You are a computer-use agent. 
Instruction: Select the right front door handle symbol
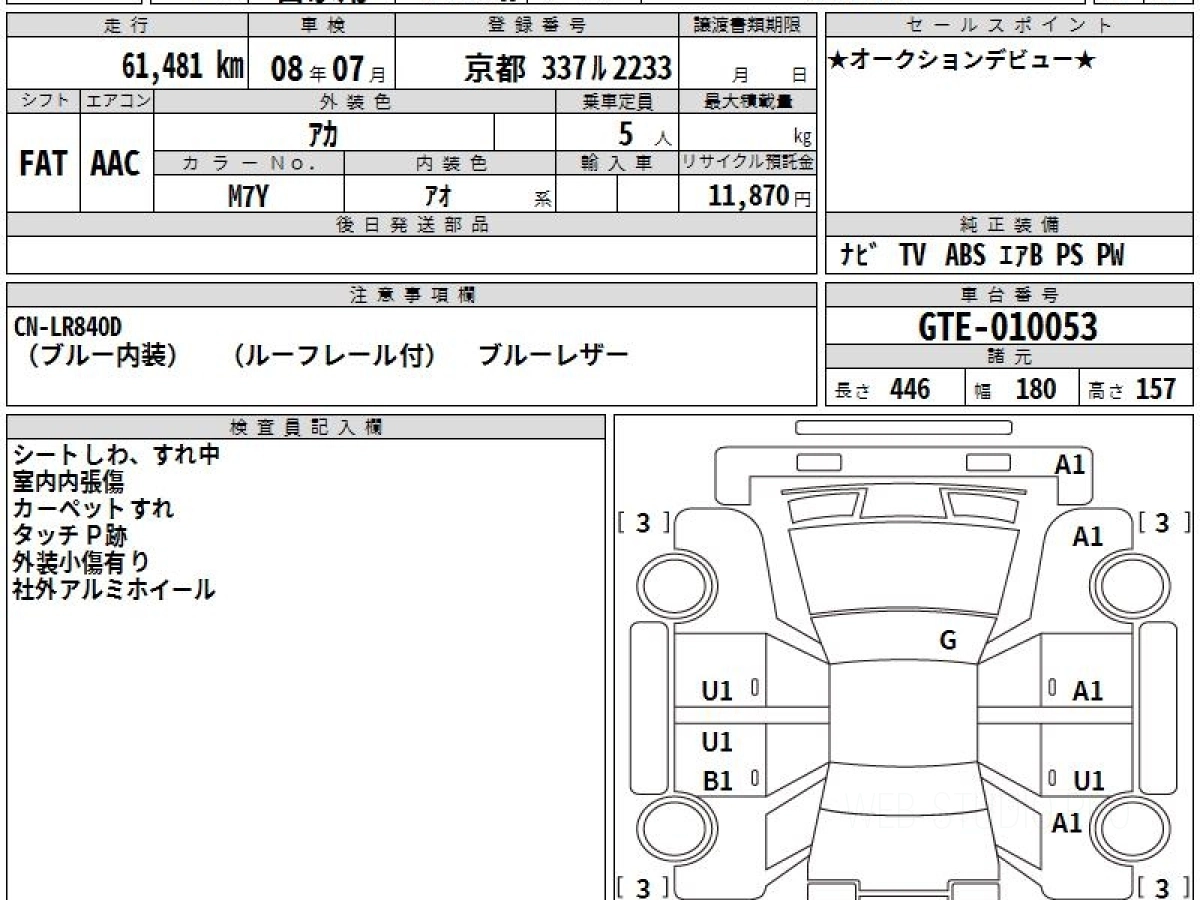(x=1053, y=688)
